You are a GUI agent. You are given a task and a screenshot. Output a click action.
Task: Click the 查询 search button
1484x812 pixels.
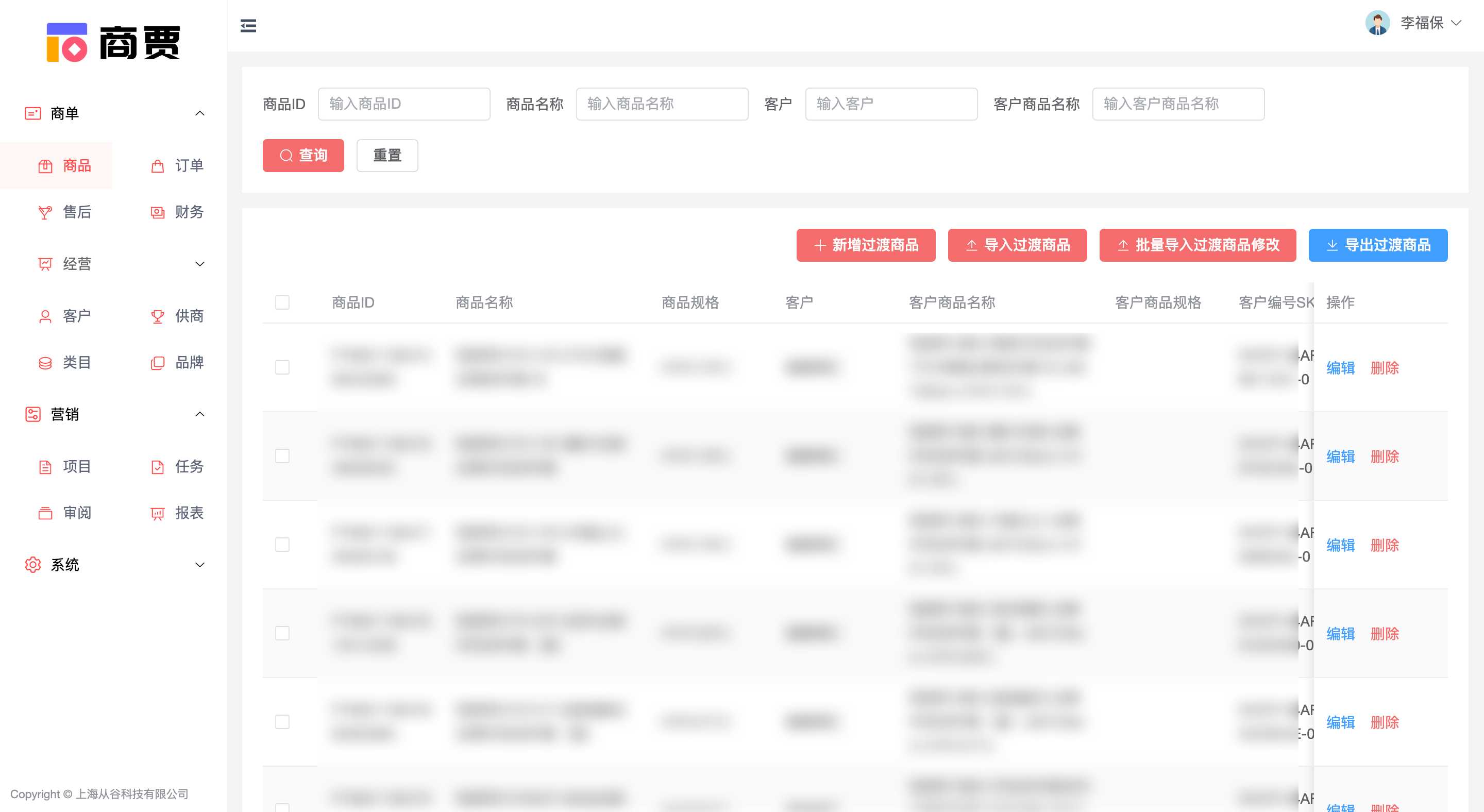(x=303, y=156)
